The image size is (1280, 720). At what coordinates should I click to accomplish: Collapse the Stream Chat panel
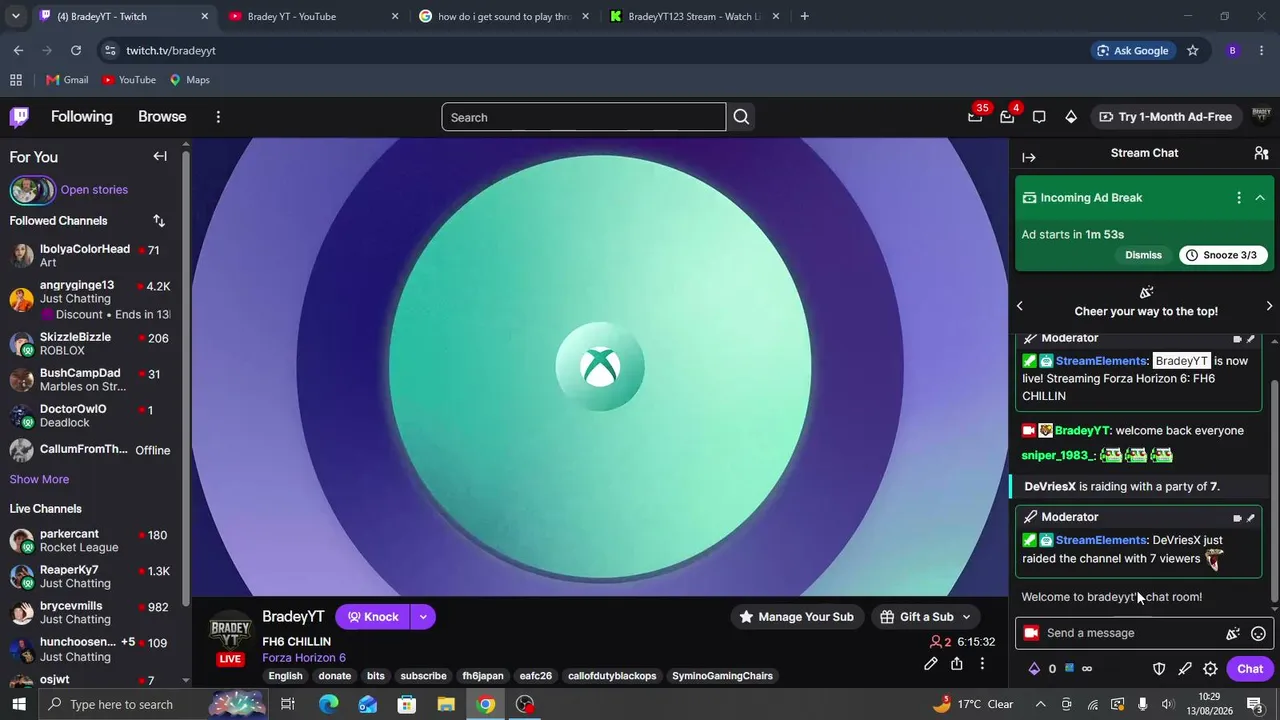tap(1029, 157)
